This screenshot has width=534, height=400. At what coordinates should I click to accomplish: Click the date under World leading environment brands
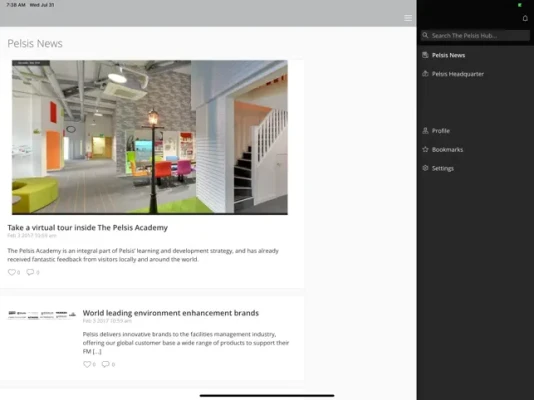(107, 321)
